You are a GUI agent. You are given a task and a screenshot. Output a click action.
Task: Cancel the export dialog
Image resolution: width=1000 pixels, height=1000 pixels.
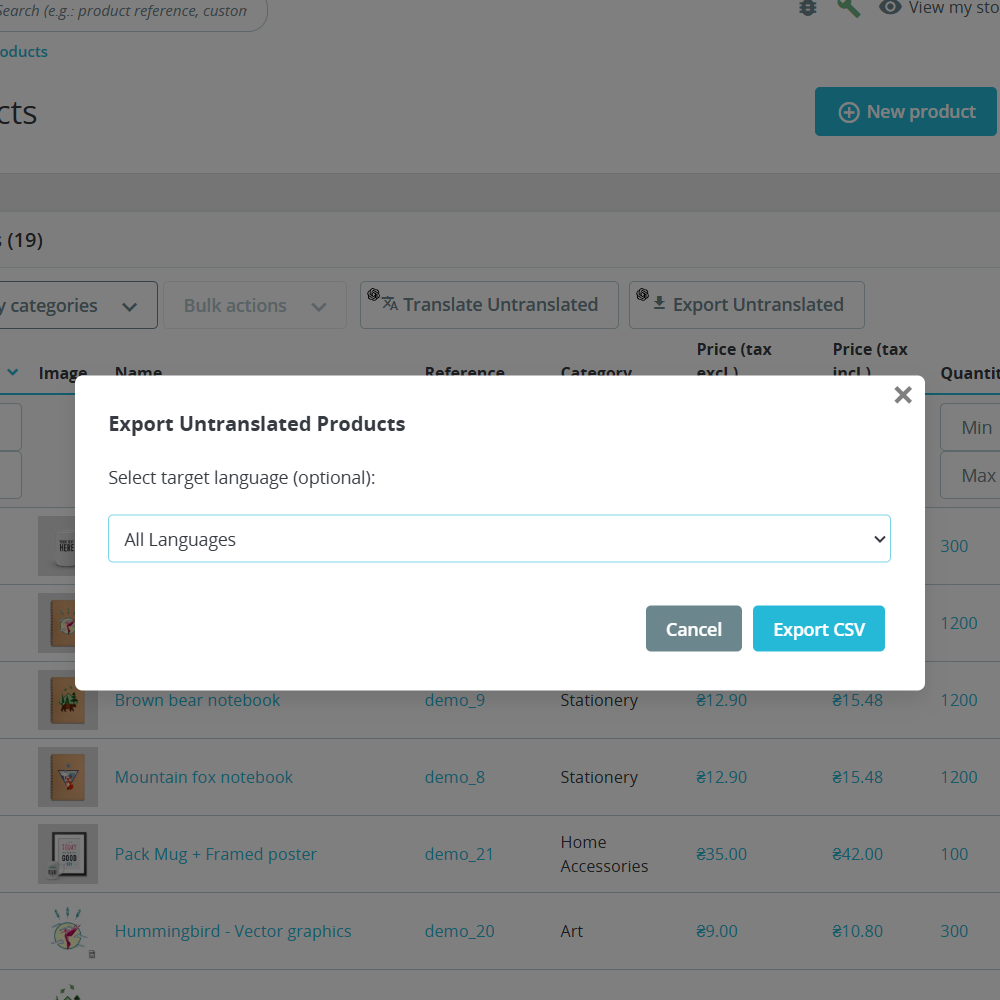pyautogui.click(x=693, y=628)
